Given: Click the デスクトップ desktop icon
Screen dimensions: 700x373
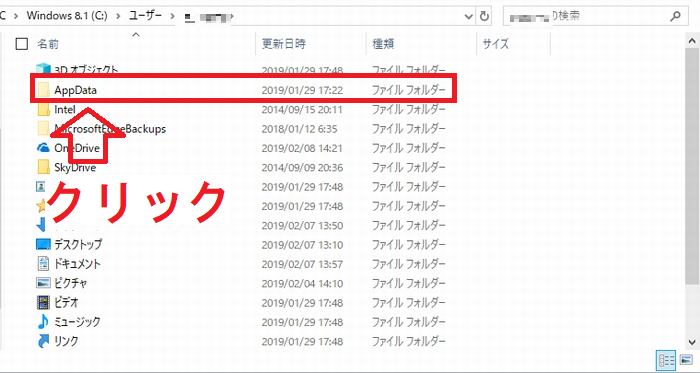Looking at the screenshot, I should coord(43,245).
